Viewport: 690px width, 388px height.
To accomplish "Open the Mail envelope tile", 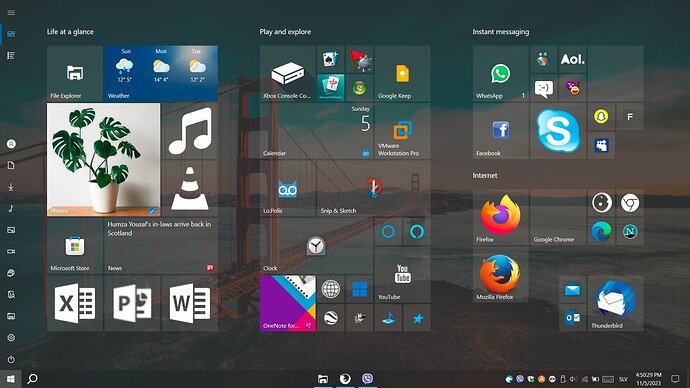I will pos(573,289).
